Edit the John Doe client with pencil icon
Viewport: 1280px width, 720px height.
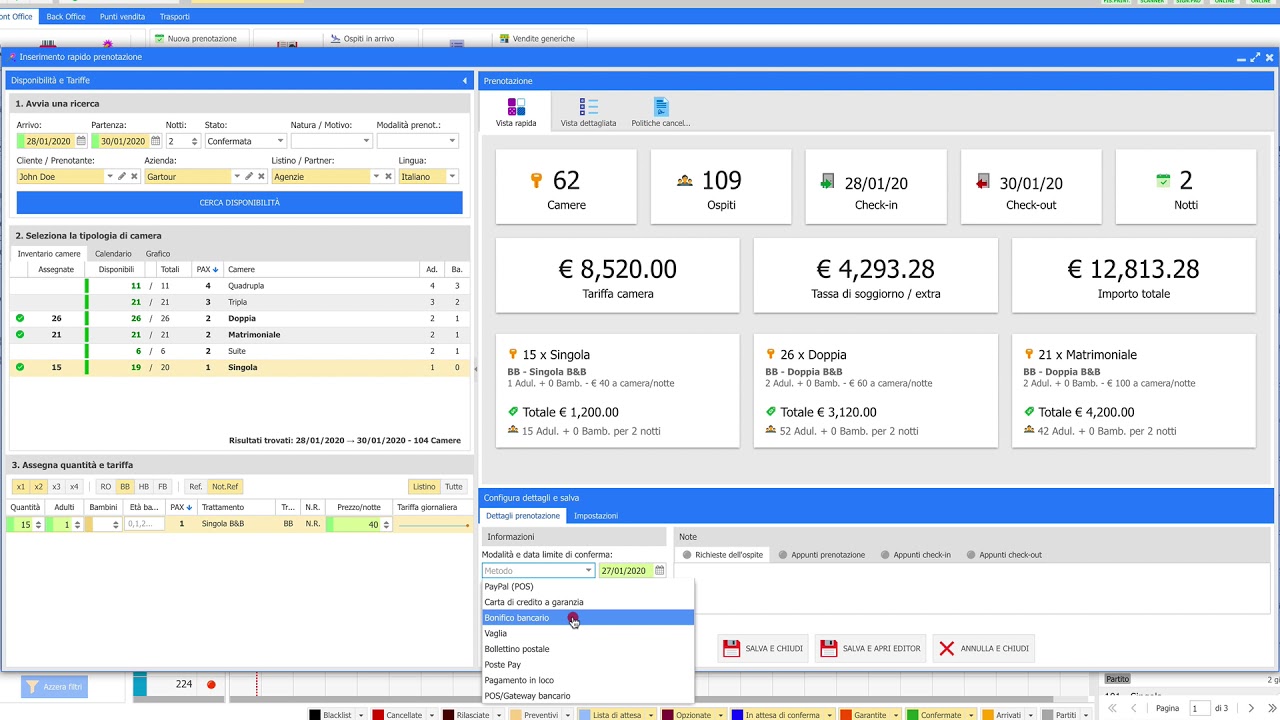point(122,176)
